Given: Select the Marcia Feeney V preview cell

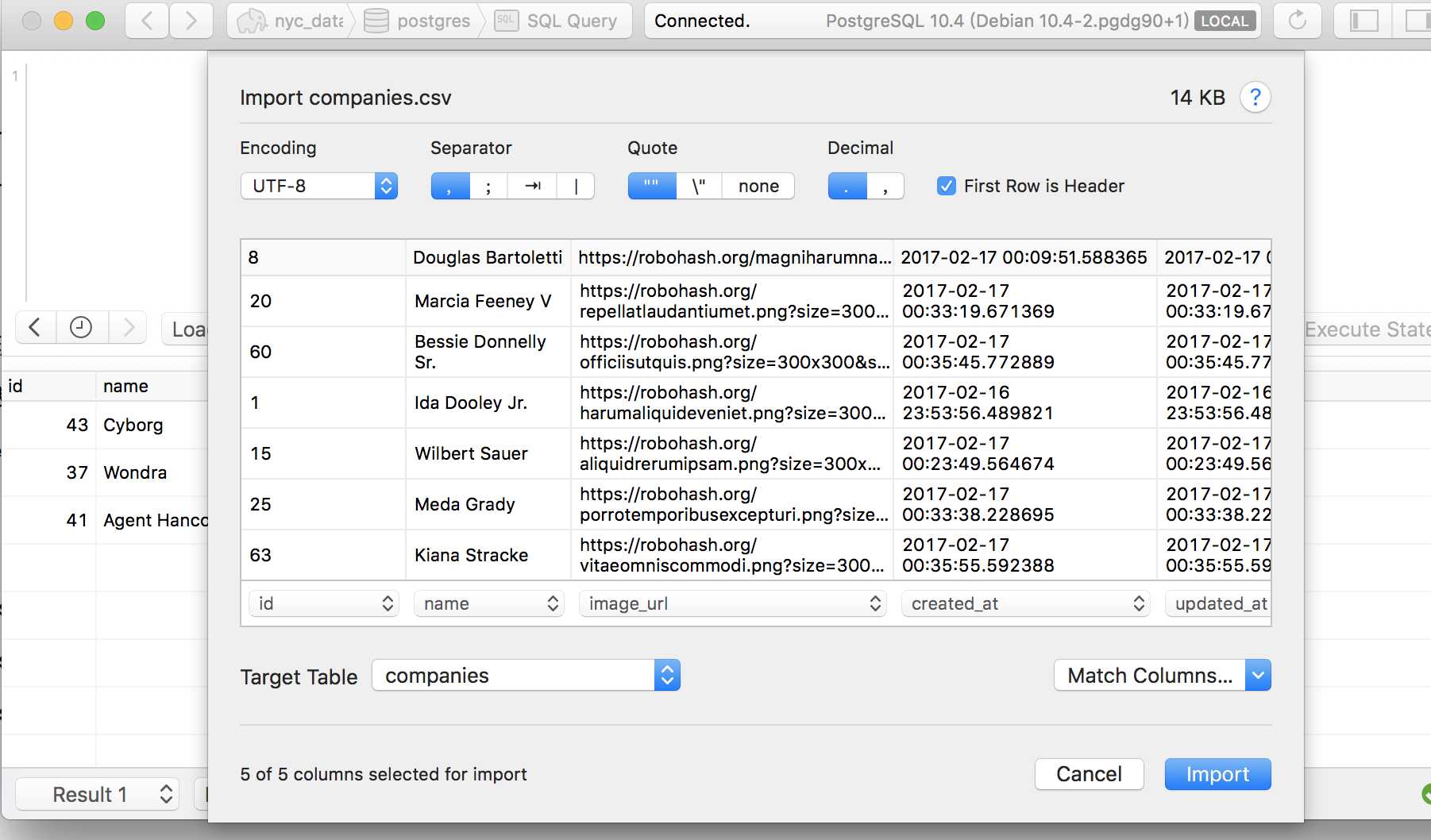Looking at the screenshot, I should (488, 301).
